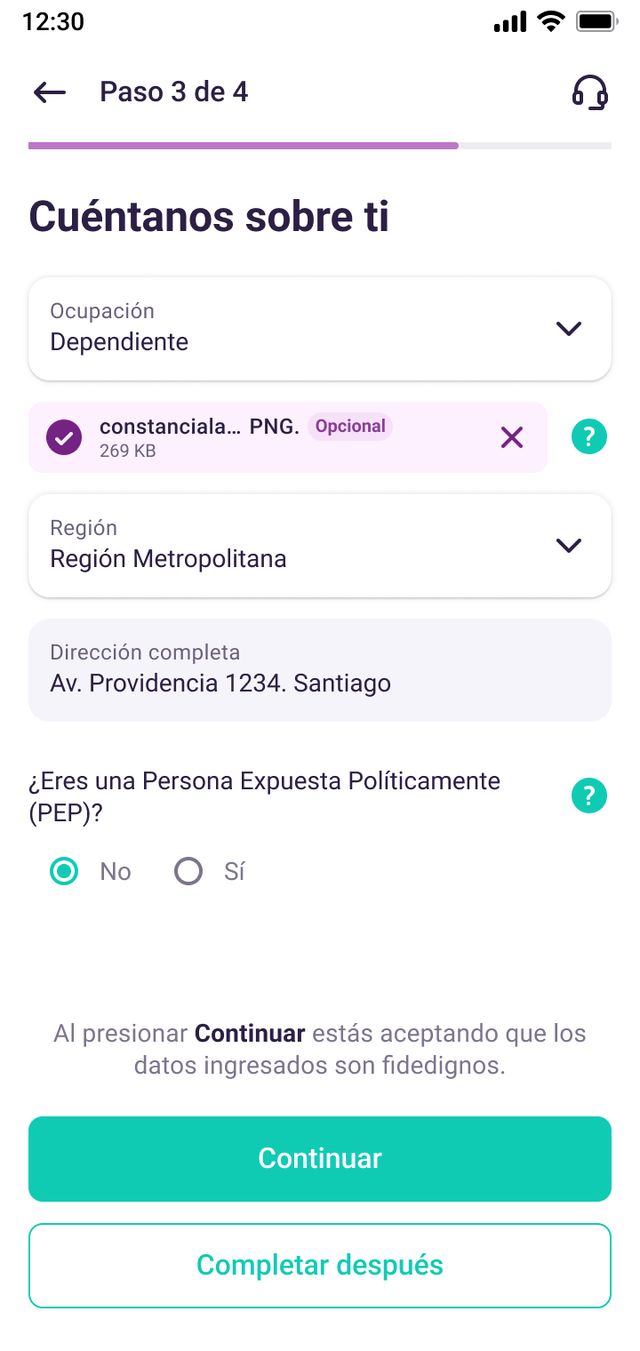The height and width of the screenshot is (1351, 640).
Task: Open help for the document upload
Action: [x=589, y=437]
